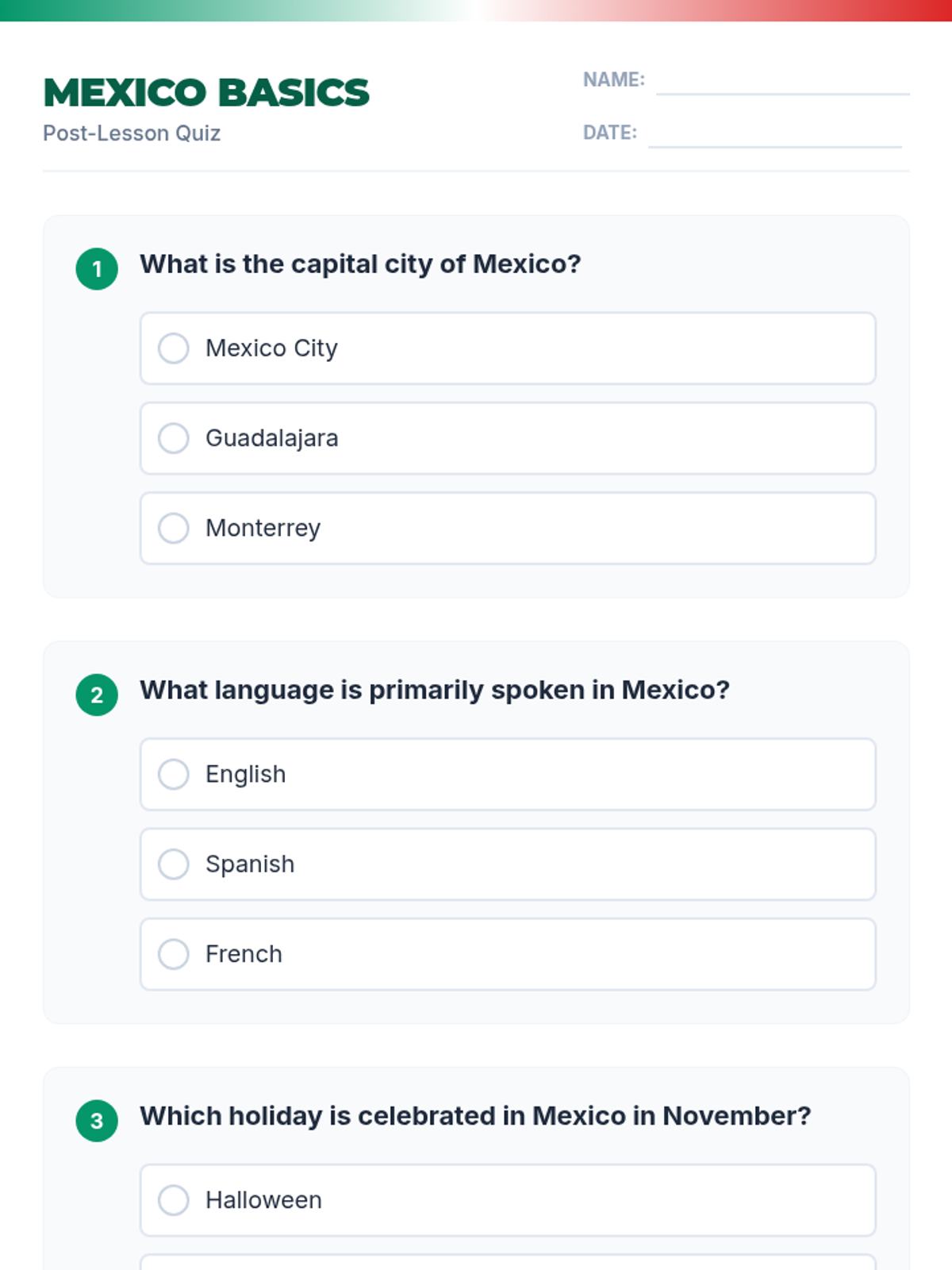Click the question 2 number badge
This screenshot has height=1270, width=952.
point(97,695)
